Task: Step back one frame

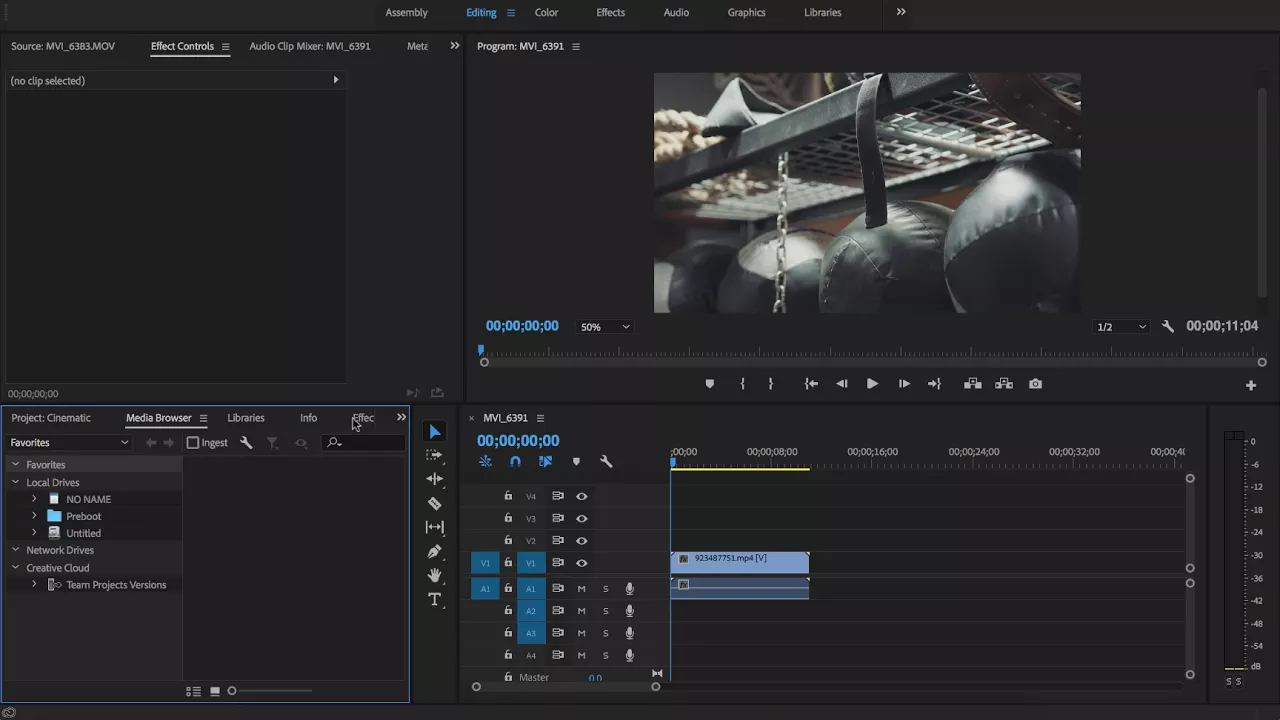Action: click(842, 384)
